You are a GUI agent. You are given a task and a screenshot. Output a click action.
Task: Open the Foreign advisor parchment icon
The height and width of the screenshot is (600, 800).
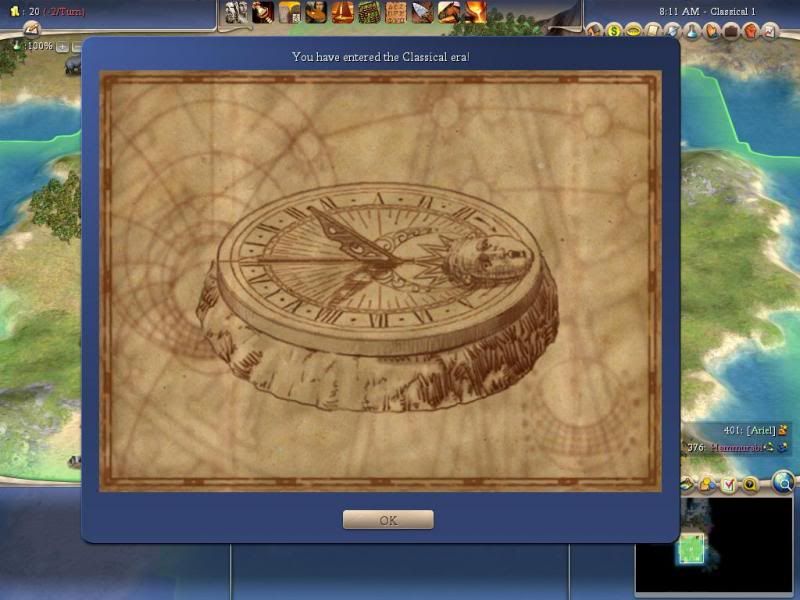[653, 32]
